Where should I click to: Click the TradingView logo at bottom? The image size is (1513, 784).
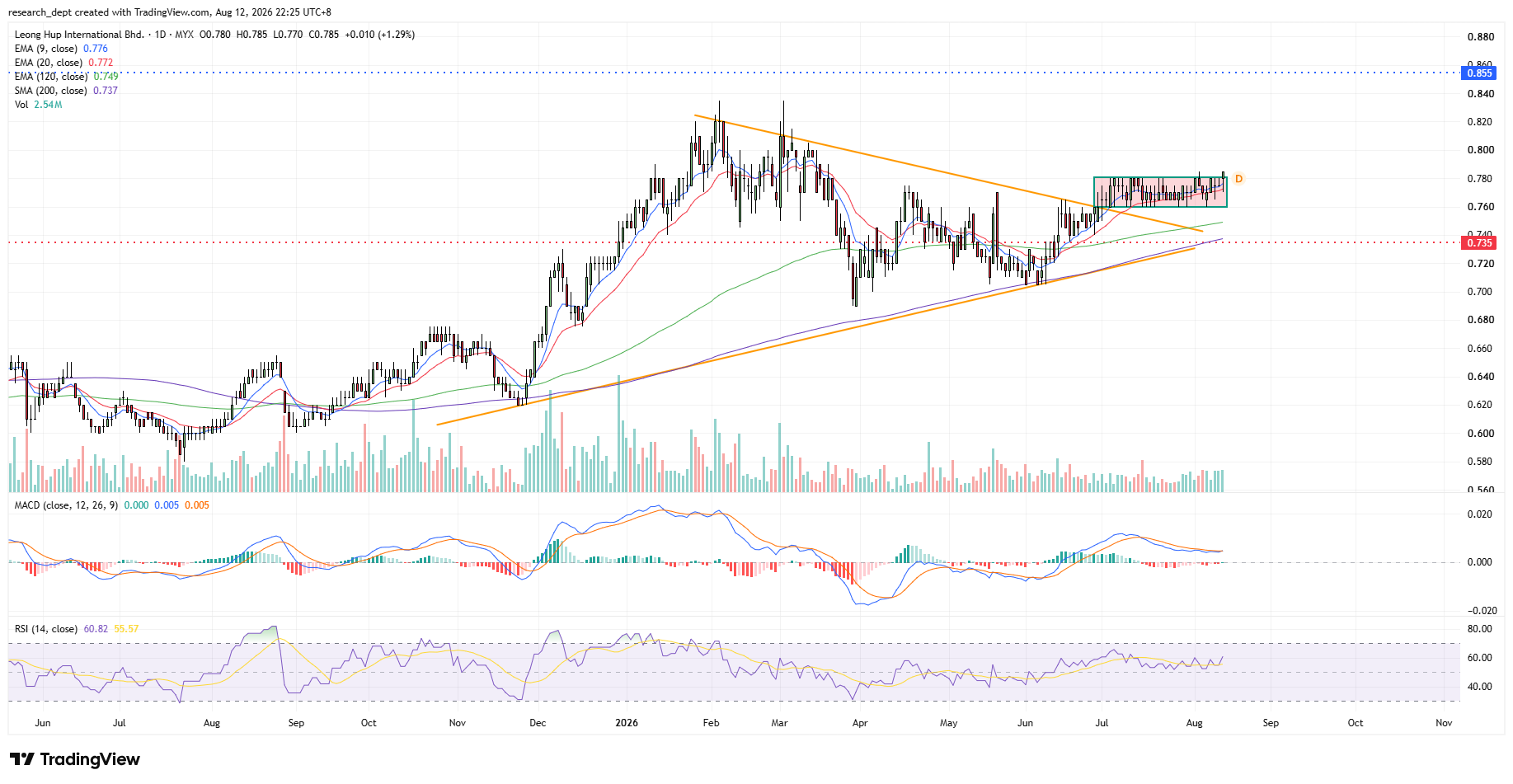(x=75, y=759)
